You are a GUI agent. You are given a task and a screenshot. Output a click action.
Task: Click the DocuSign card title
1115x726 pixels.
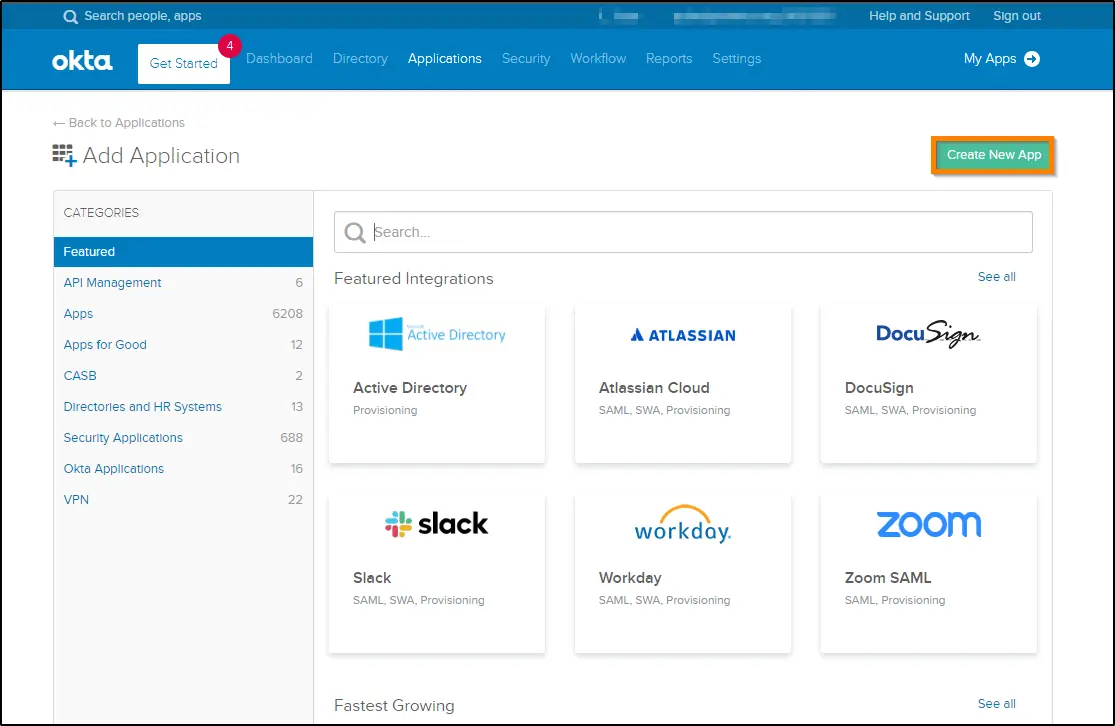879,388
